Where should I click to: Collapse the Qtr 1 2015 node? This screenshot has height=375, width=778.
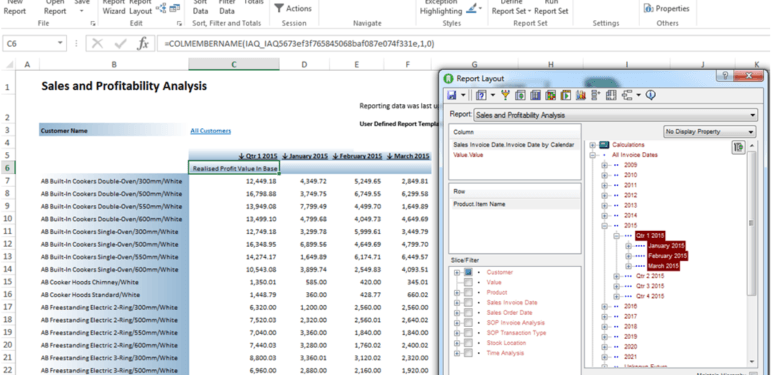click(x=617, y=236)
